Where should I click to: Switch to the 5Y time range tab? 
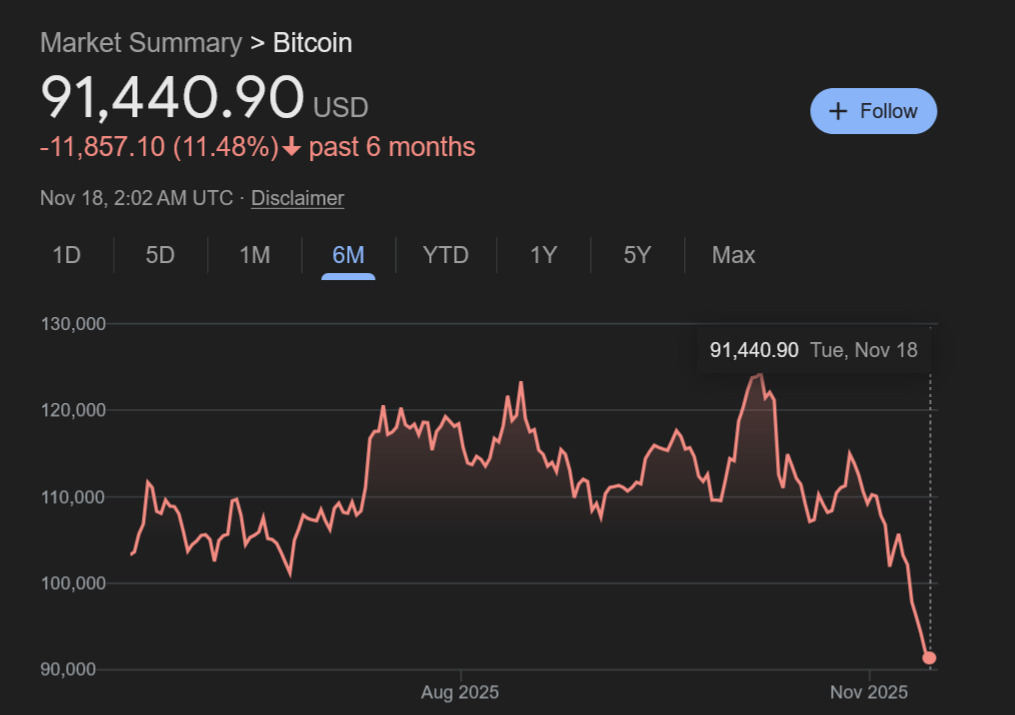click(637, 255)
